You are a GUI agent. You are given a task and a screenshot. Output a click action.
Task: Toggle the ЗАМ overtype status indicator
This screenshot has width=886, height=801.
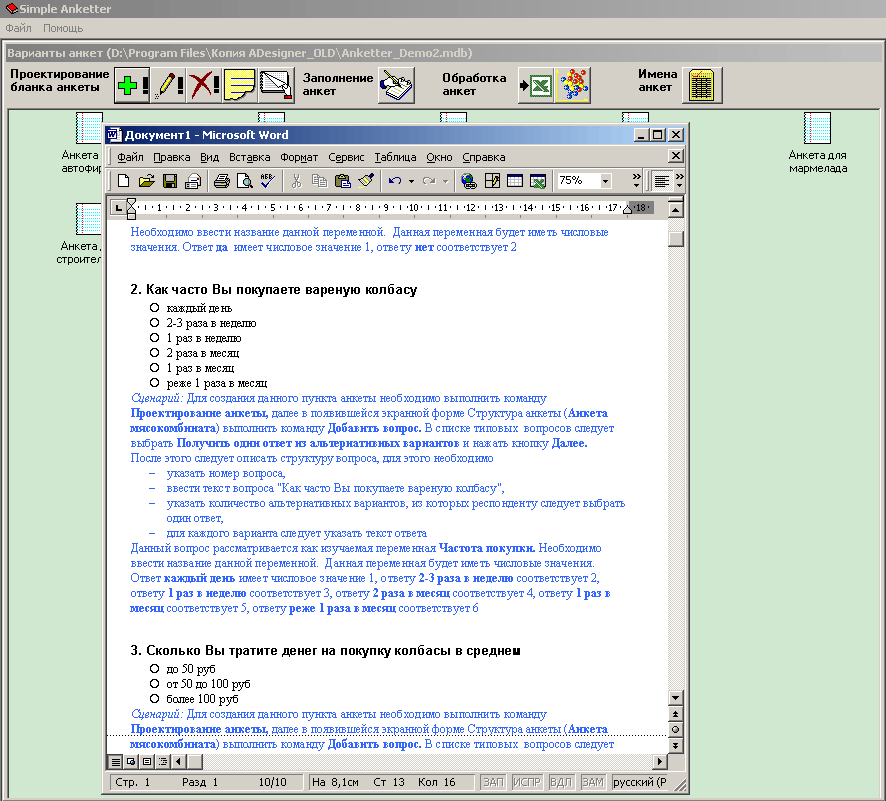(593, 782)
